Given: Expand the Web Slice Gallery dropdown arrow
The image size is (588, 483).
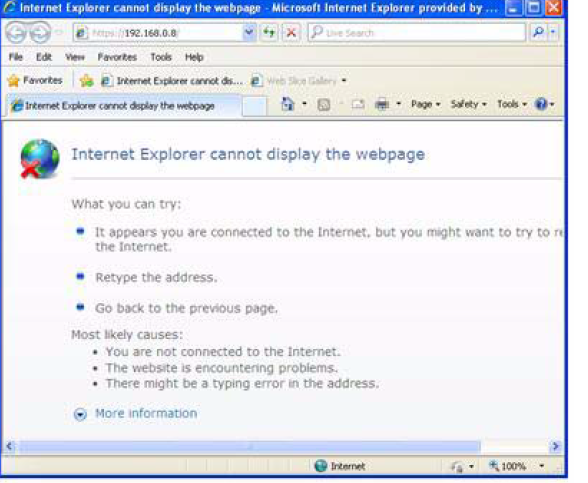Looking at the screenshot, I should coord(344,81).
